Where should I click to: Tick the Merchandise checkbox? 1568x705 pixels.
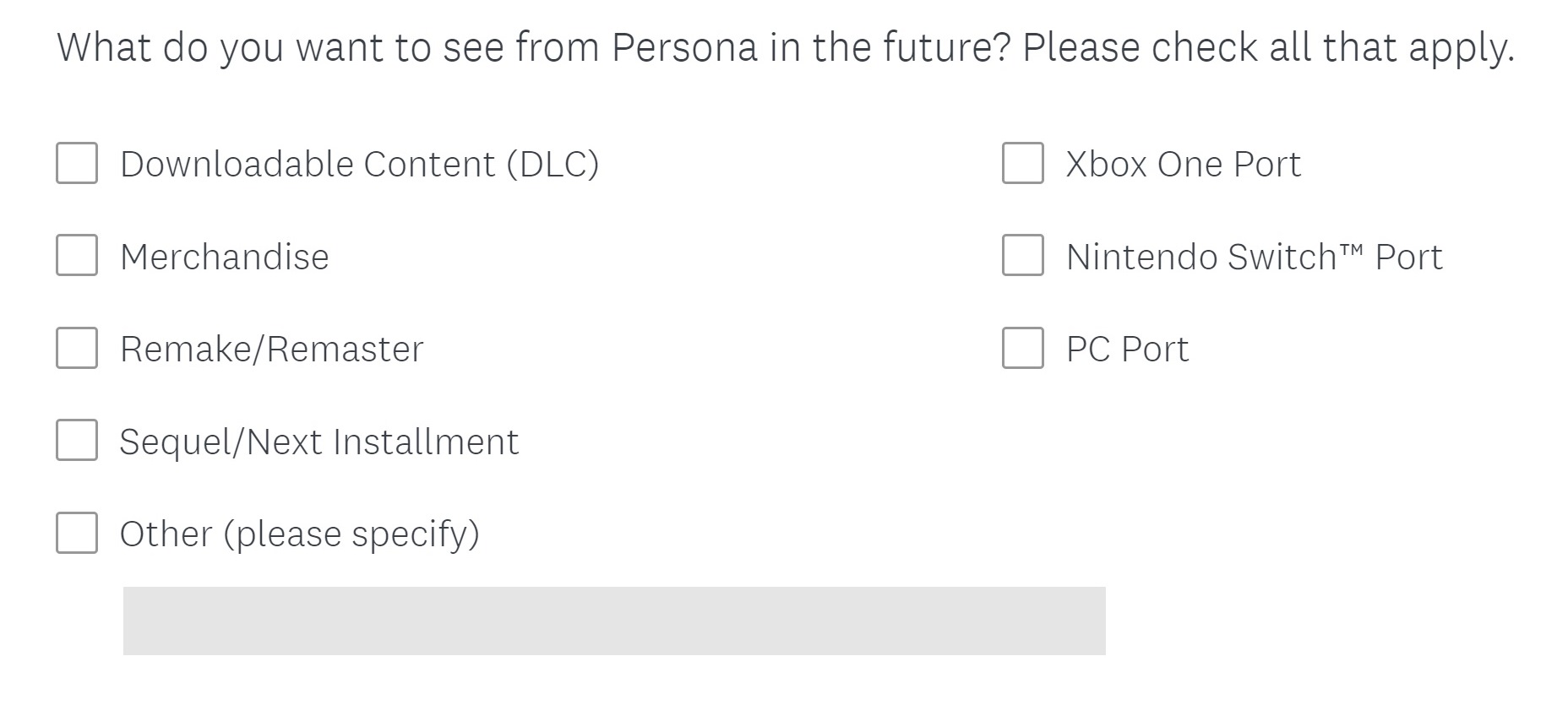(77, 255)
